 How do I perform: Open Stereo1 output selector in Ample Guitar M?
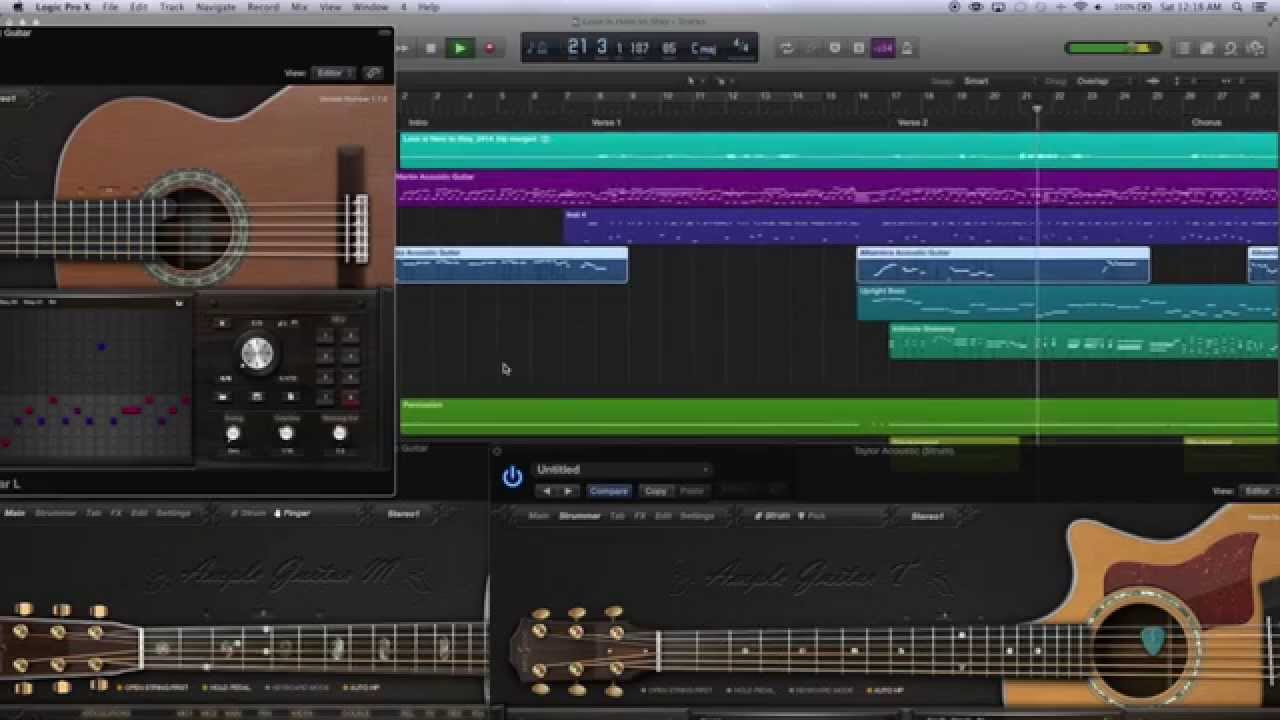pyautogui.click(x=404, y=513)
